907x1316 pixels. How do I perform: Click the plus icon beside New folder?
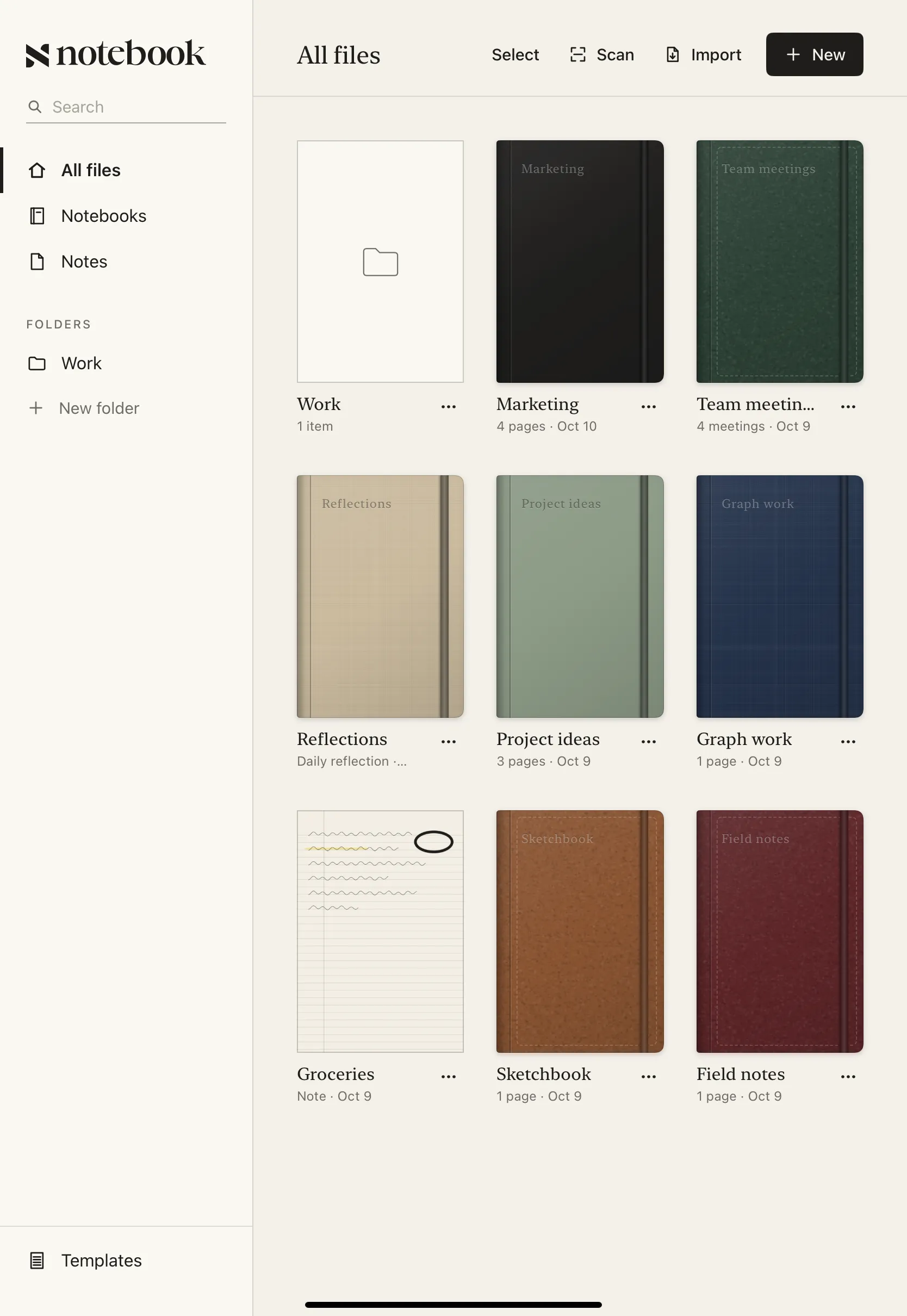tap(36, 408)
